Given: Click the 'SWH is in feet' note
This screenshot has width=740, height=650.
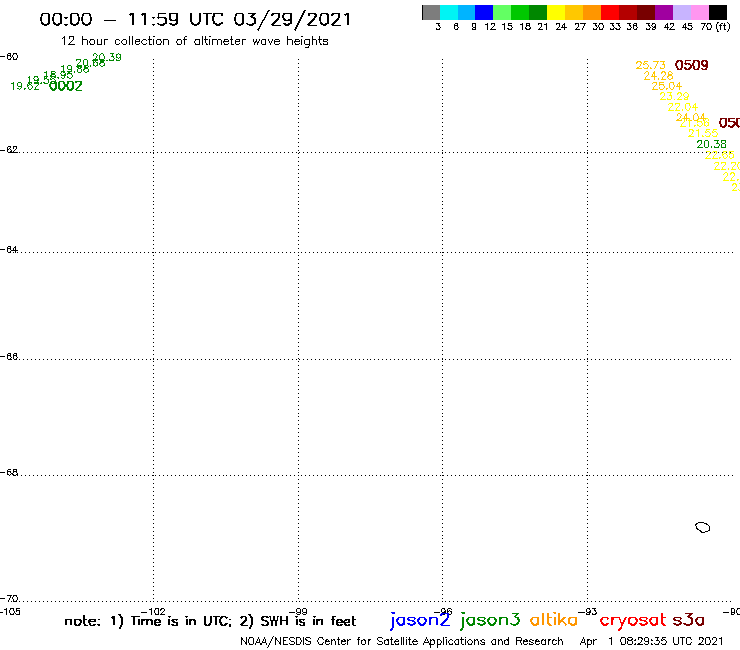Looking at the screenshot, I should pos(298,621).
